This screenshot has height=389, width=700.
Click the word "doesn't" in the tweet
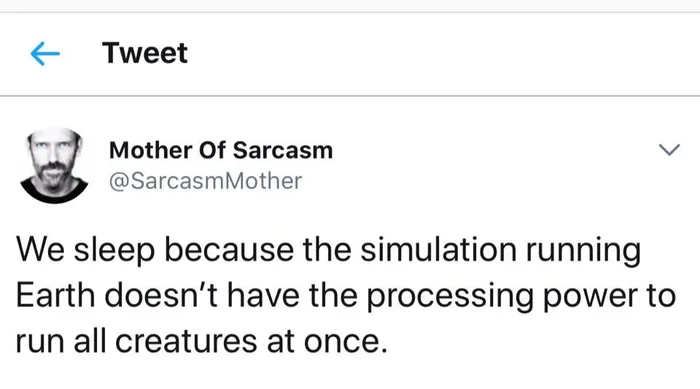pos(161,295)
